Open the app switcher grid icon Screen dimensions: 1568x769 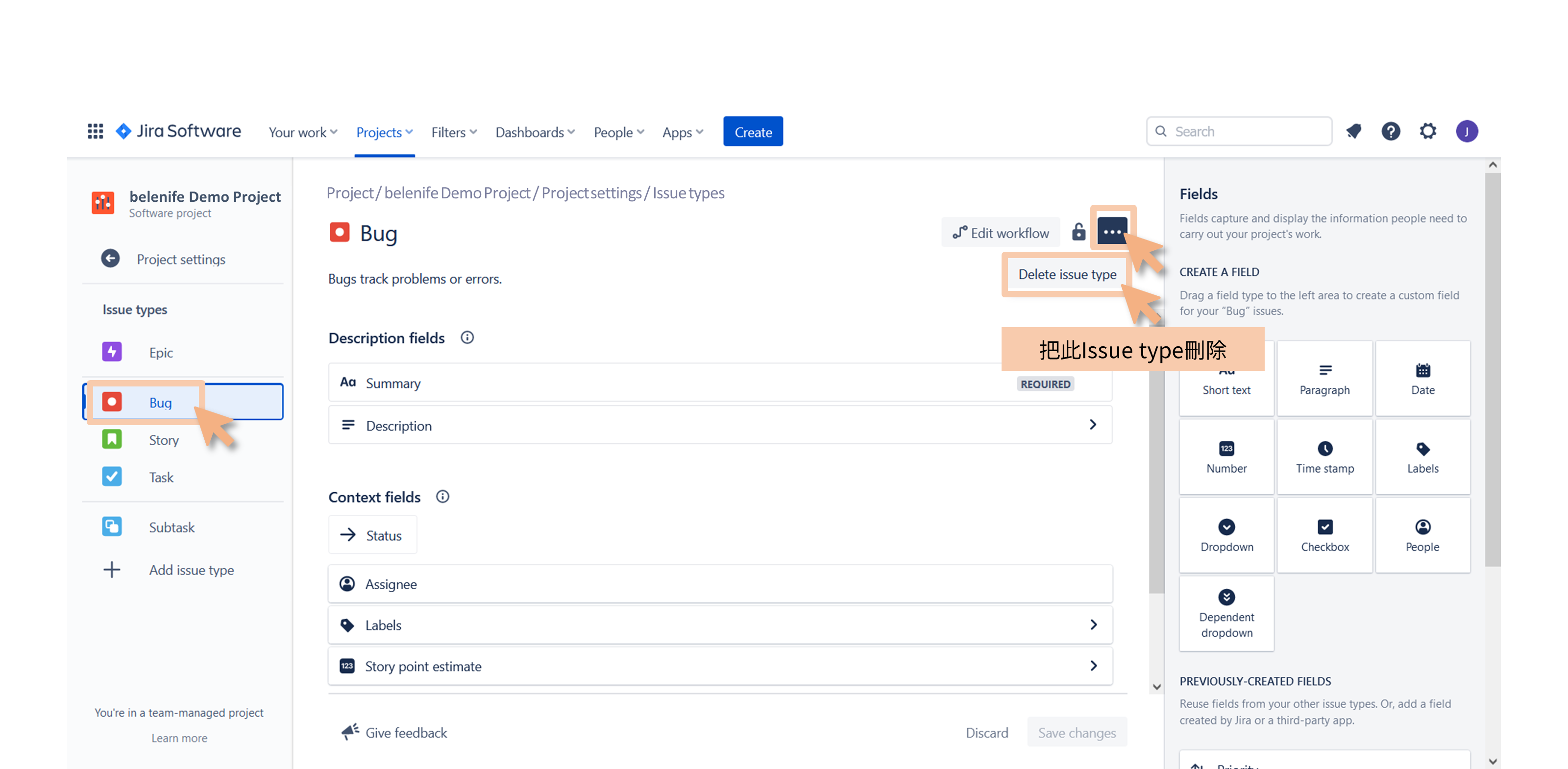pyautogui.click(x=95, y=131)
